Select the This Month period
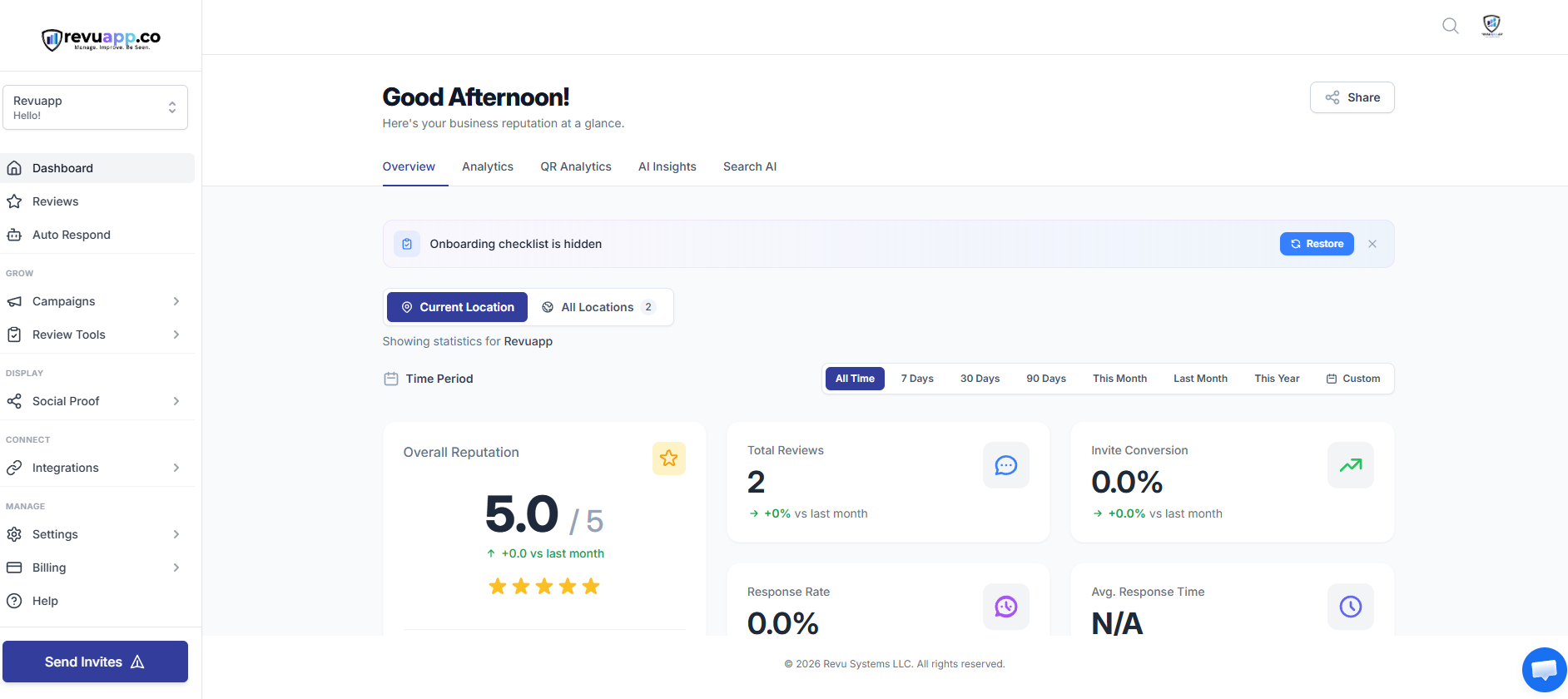Screen dimensions: 1568x699 pos(1119,379)
